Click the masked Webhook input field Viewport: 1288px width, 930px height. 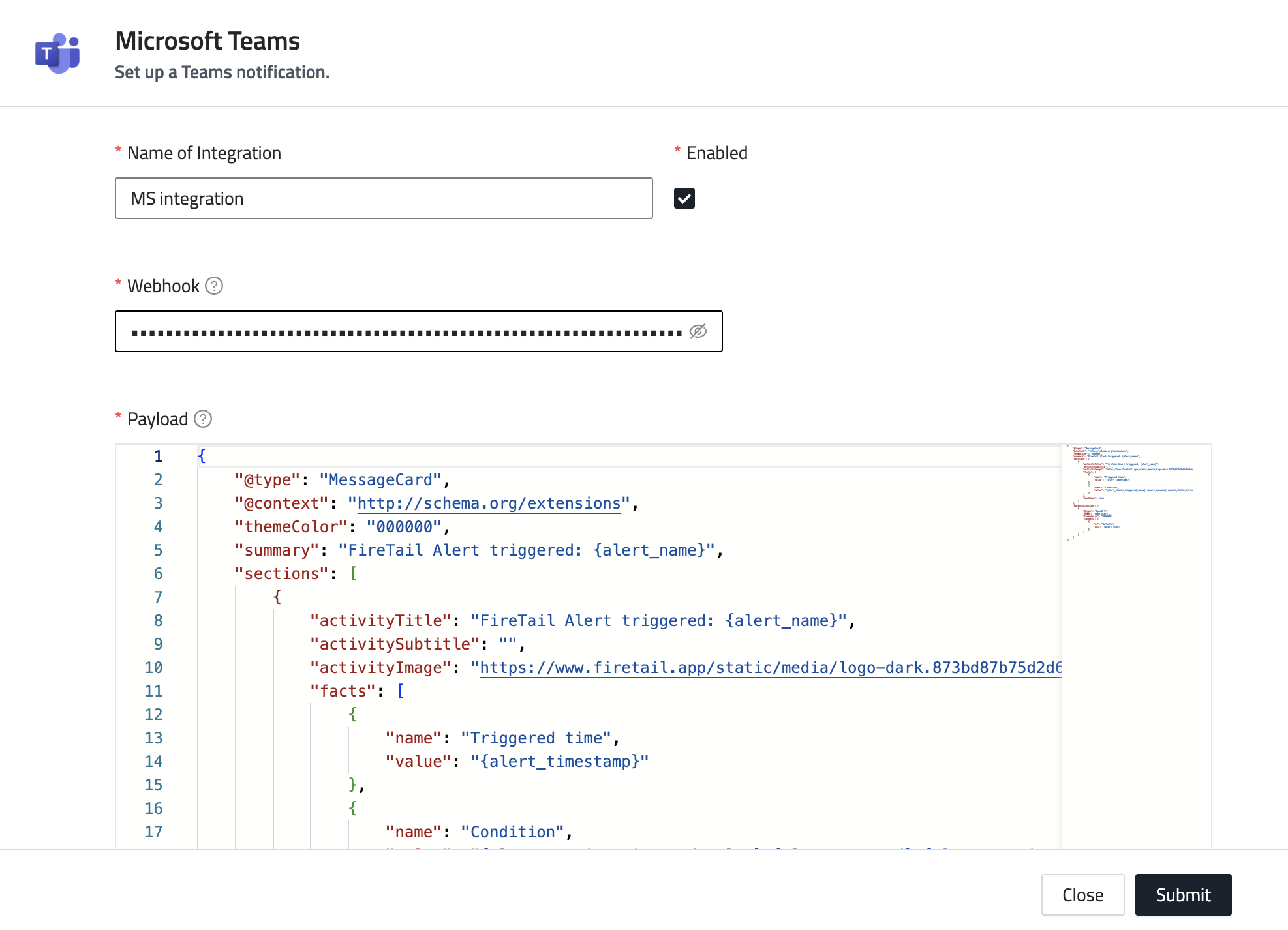405,331
